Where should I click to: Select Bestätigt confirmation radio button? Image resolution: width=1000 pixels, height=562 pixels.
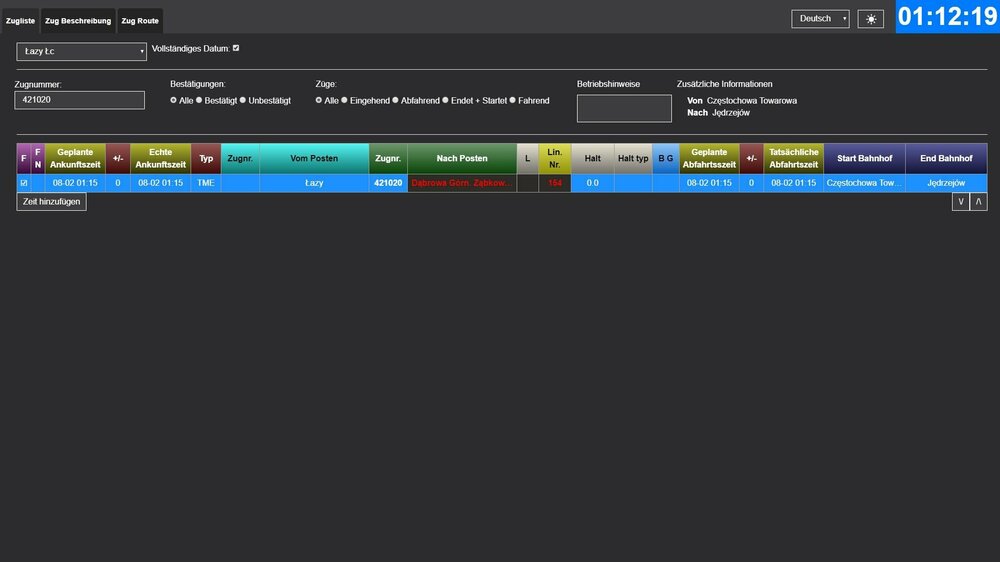tap(200, 101)
